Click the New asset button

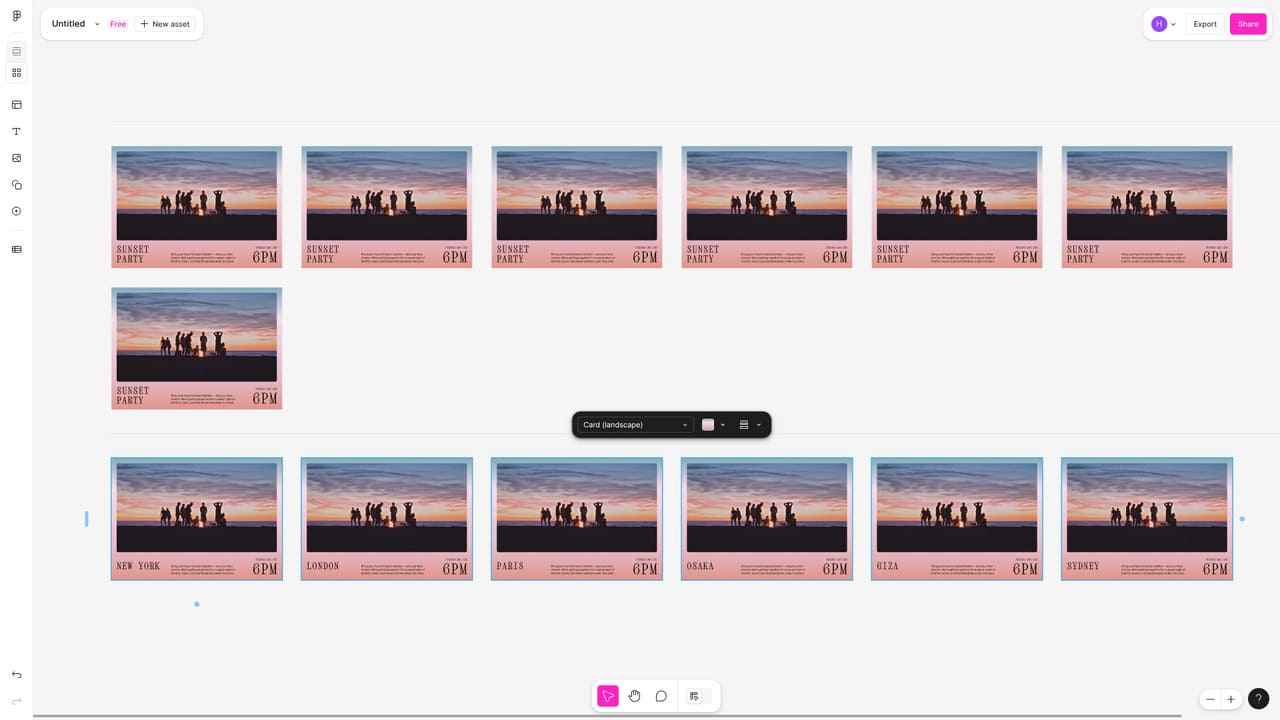165,24
